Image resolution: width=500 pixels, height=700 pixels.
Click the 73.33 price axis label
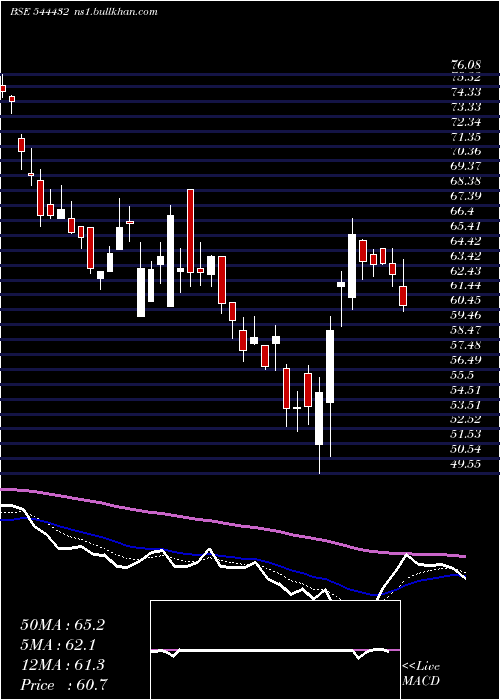pos(466,107)
